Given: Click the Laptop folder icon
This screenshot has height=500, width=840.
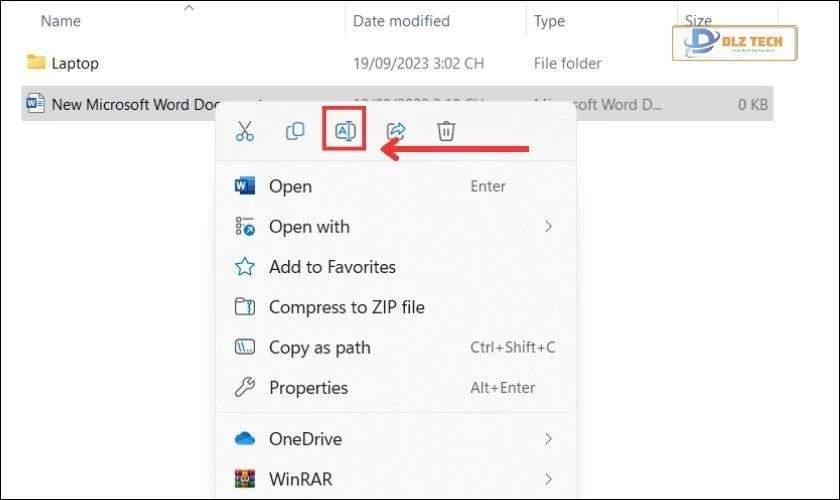Looking at the screenshot, I should (36, 63).
